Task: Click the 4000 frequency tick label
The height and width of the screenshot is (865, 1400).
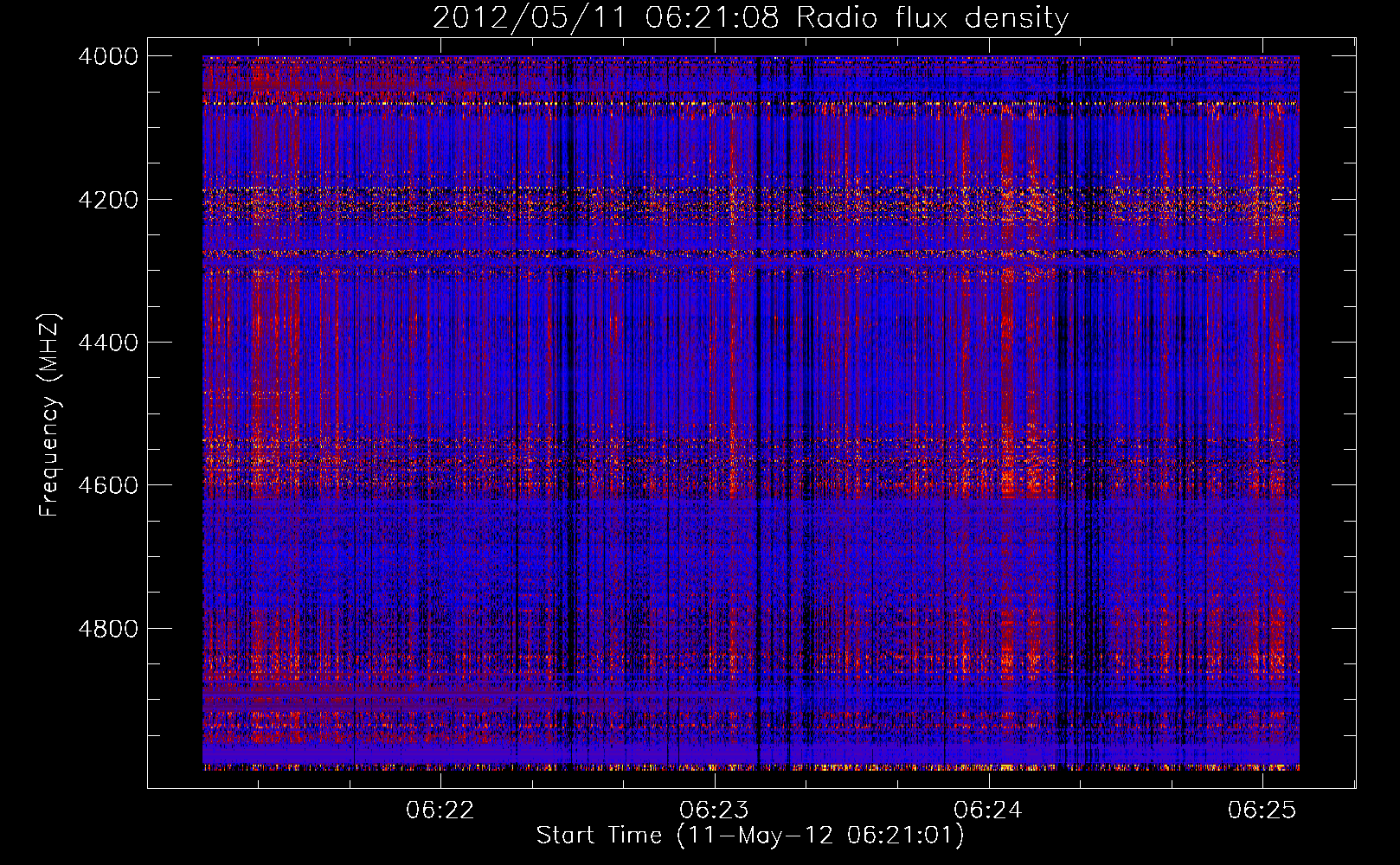Action: (108, 56)
